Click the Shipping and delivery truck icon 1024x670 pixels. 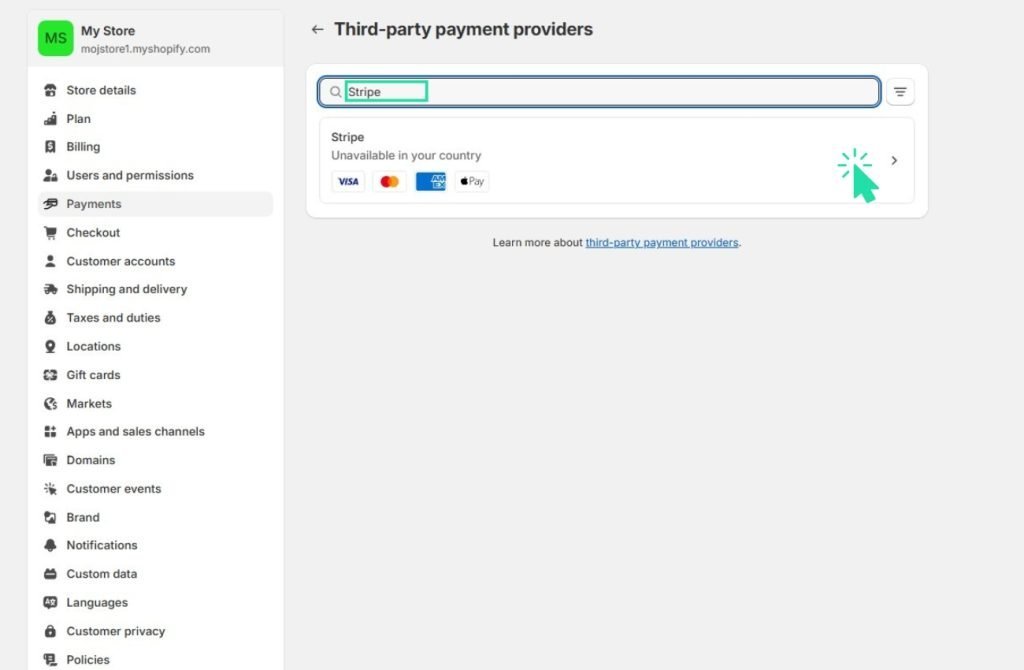coord(50,289)
